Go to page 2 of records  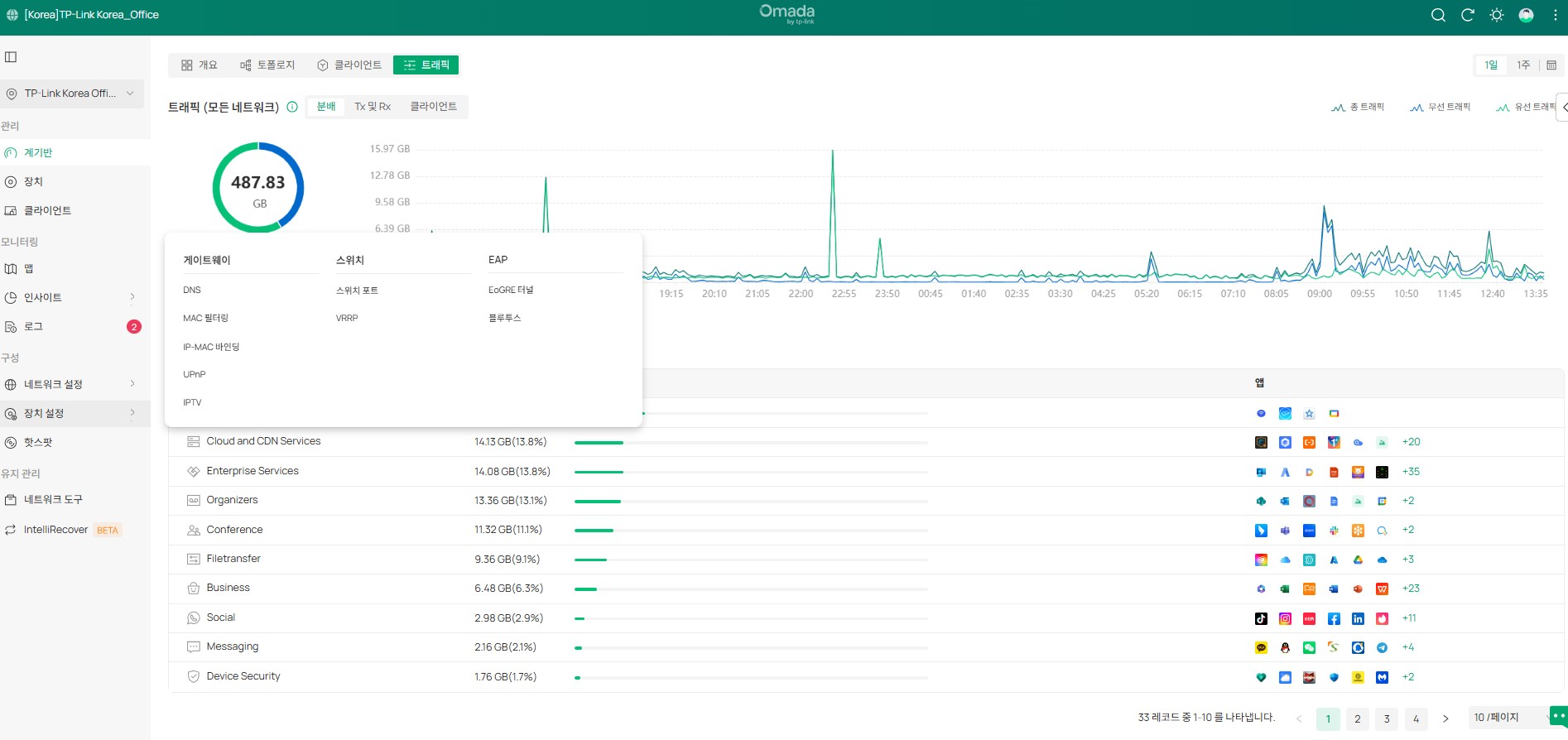[1358, 718]
